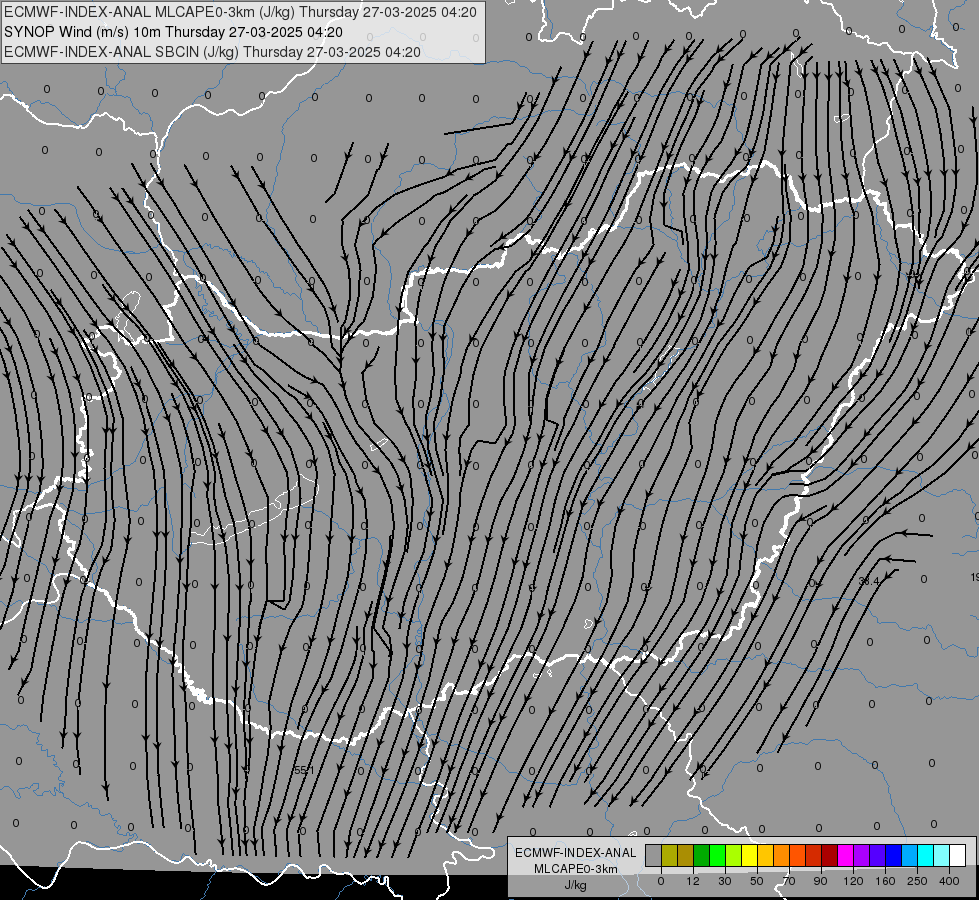Viewport: 979px width, 900px height.
Task: Click the yellow-green legend swatch
Action: pyautogui.click(x=734, y=855)
